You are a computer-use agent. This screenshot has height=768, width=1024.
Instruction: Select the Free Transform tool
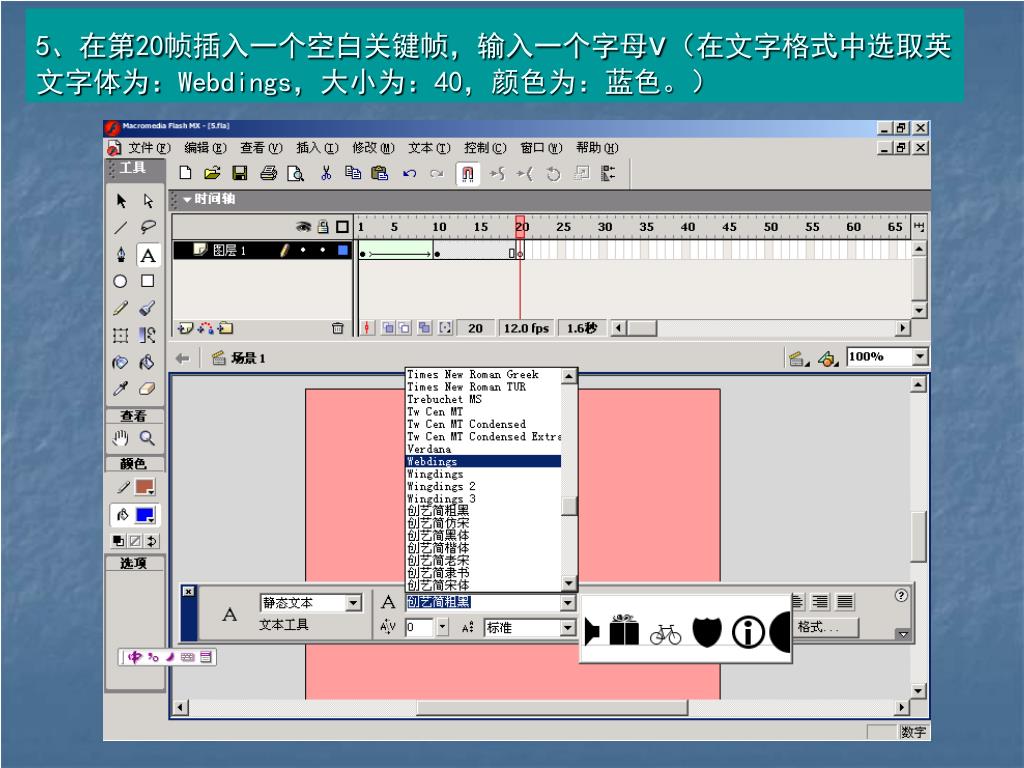tap(121, 335)
